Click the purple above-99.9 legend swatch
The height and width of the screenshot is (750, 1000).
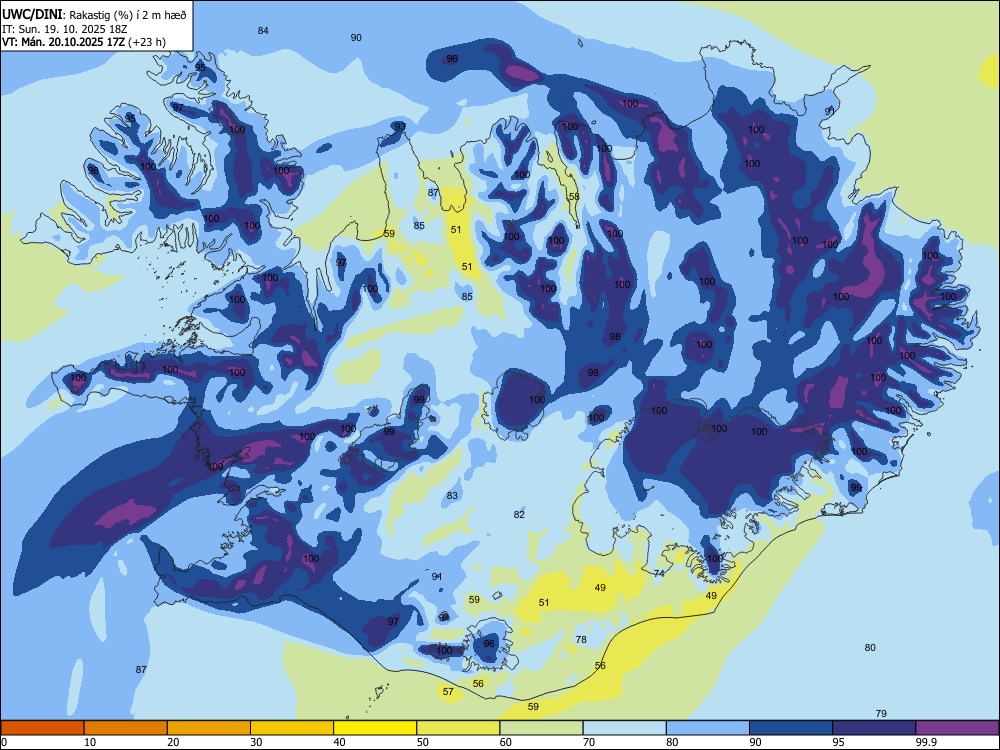click(957, 728)
